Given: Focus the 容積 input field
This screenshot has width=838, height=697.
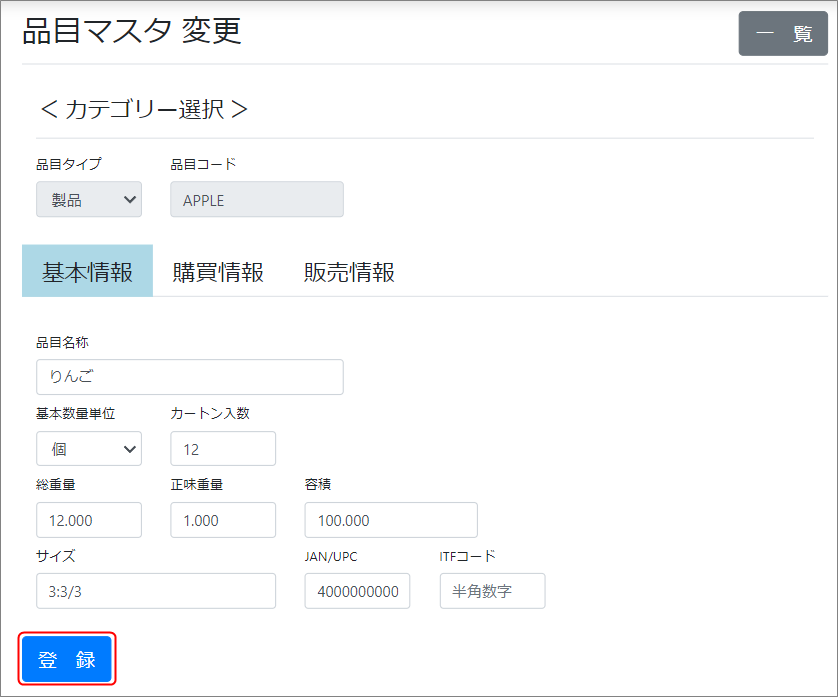Looking at the screenshot, I should pyautogui.click(x=391, y=520).
